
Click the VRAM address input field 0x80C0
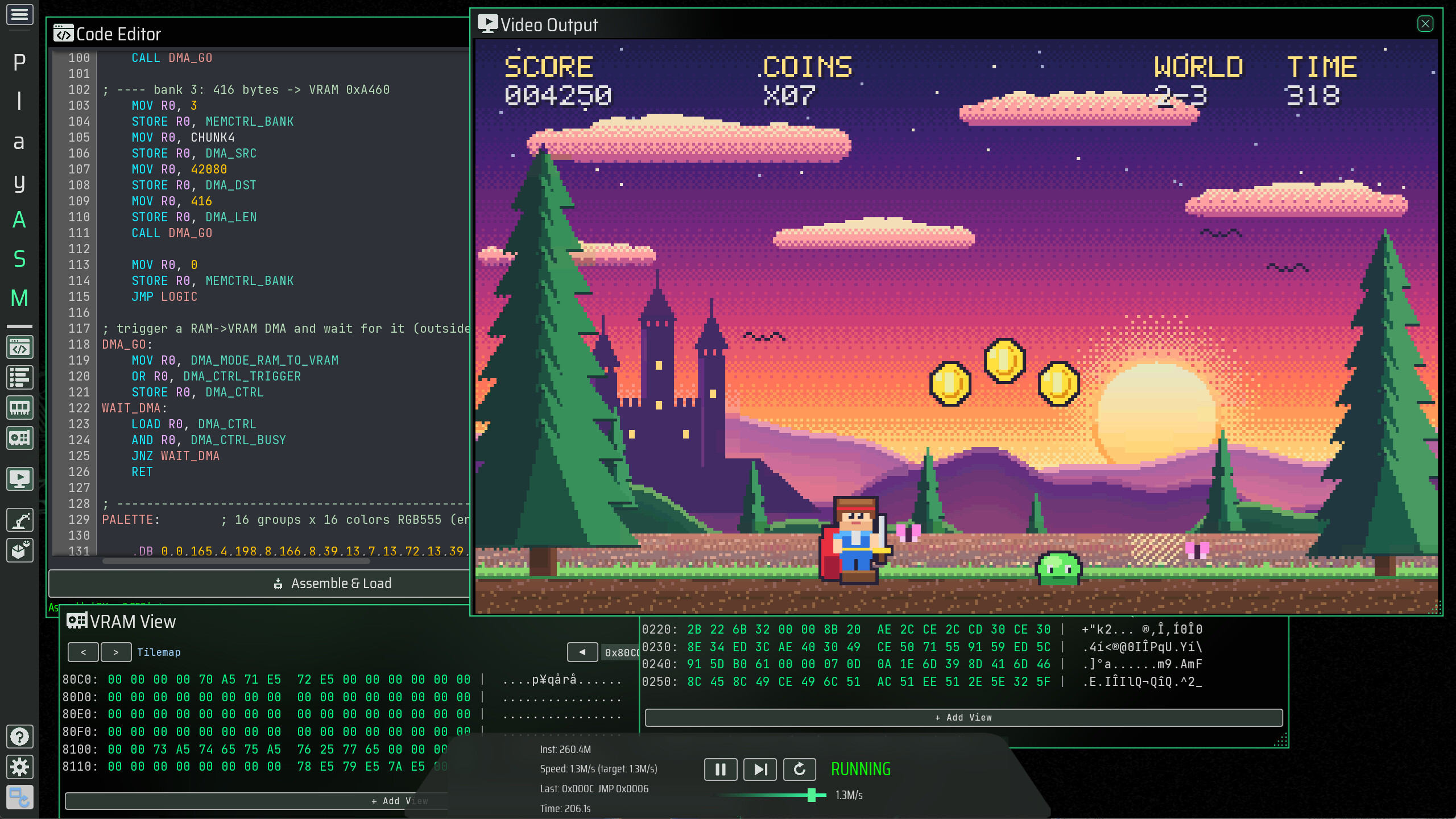click(x=621, y=652)
